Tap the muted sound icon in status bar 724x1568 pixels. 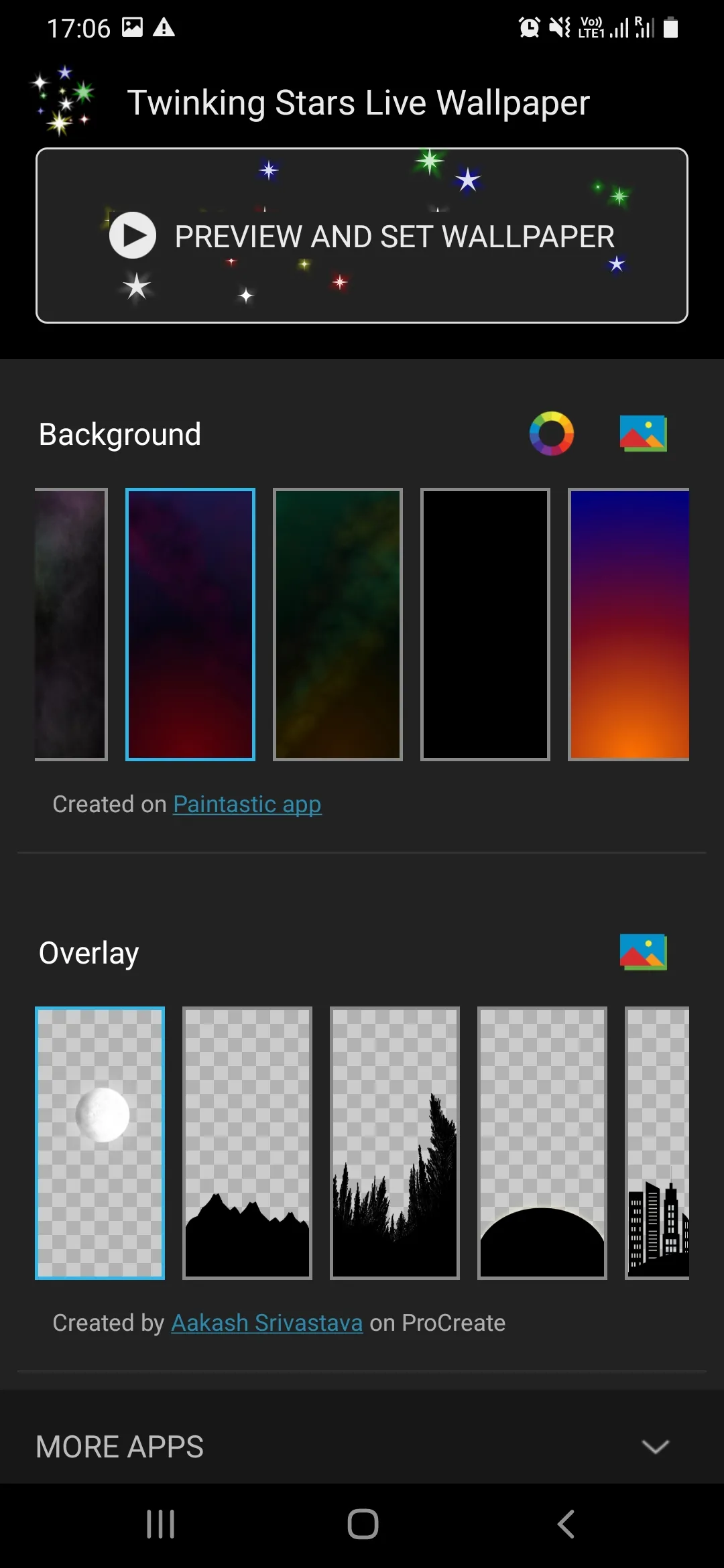[x=560, y=27]
